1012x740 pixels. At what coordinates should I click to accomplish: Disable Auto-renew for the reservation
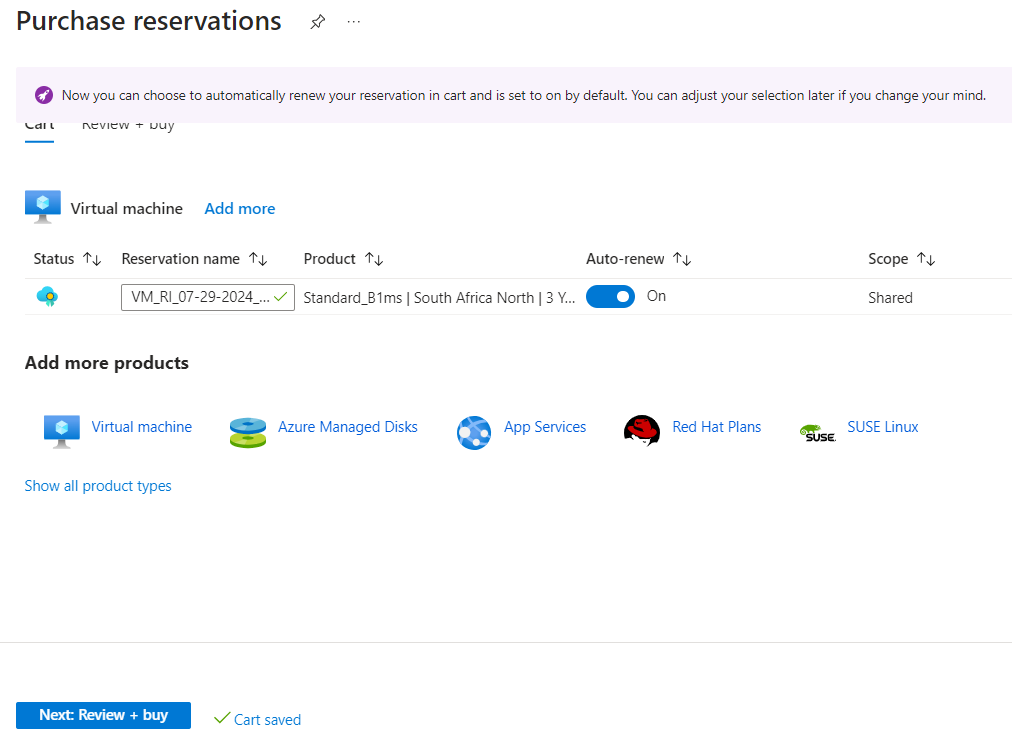[x=610, y=296]
